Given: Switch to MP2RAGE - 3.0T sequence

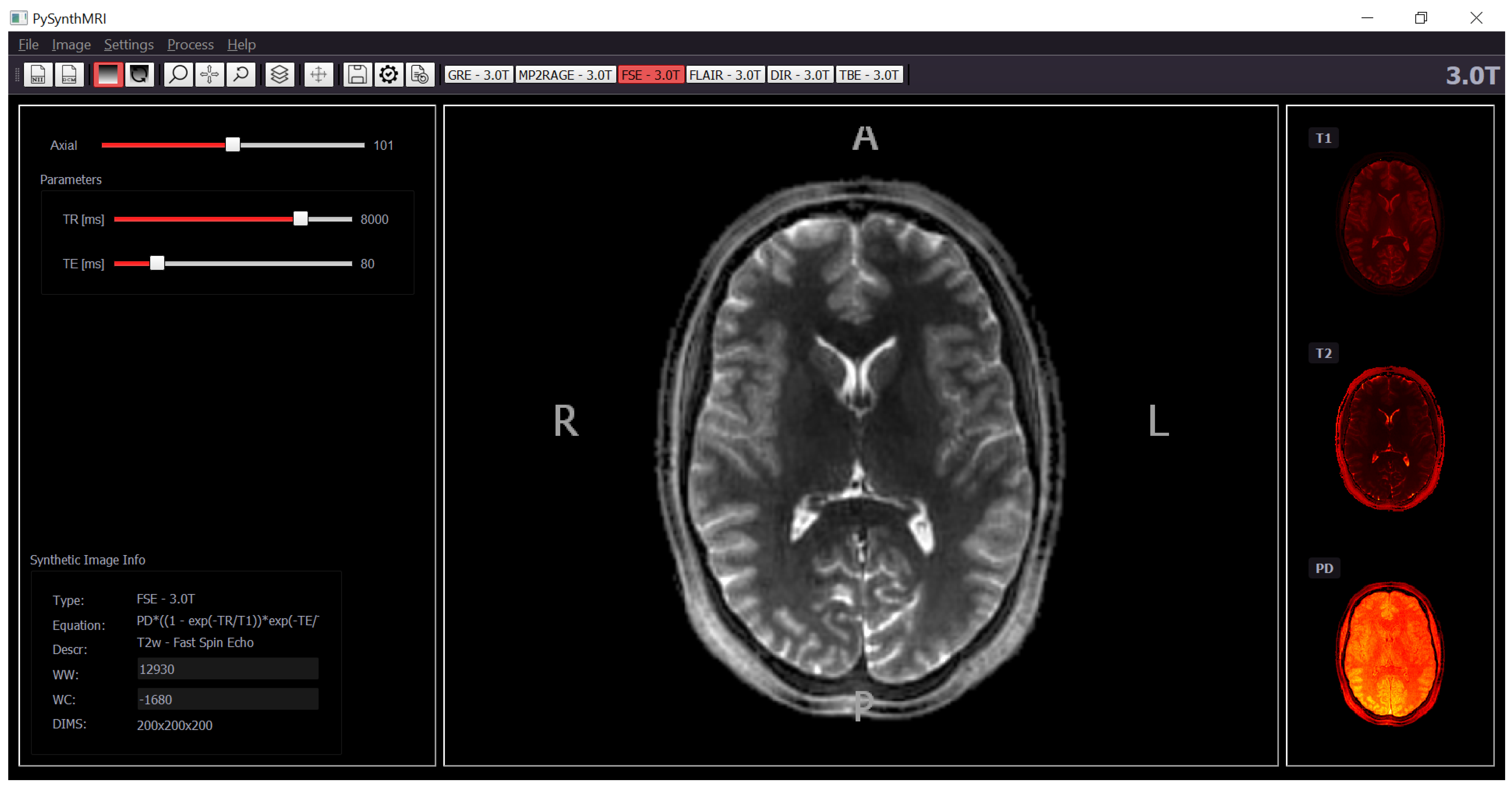Looking at the screenshot, I should pyautogui.click(x=565, y=75).
